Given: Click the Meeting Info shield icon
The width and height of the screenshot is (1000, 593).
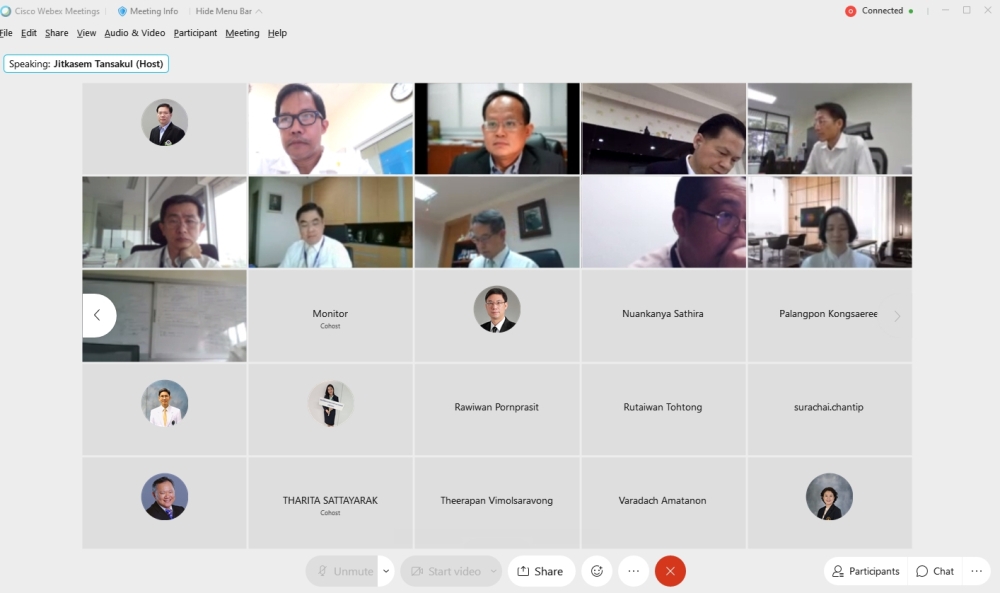Looking at the screenshot, I should point(123,11).
